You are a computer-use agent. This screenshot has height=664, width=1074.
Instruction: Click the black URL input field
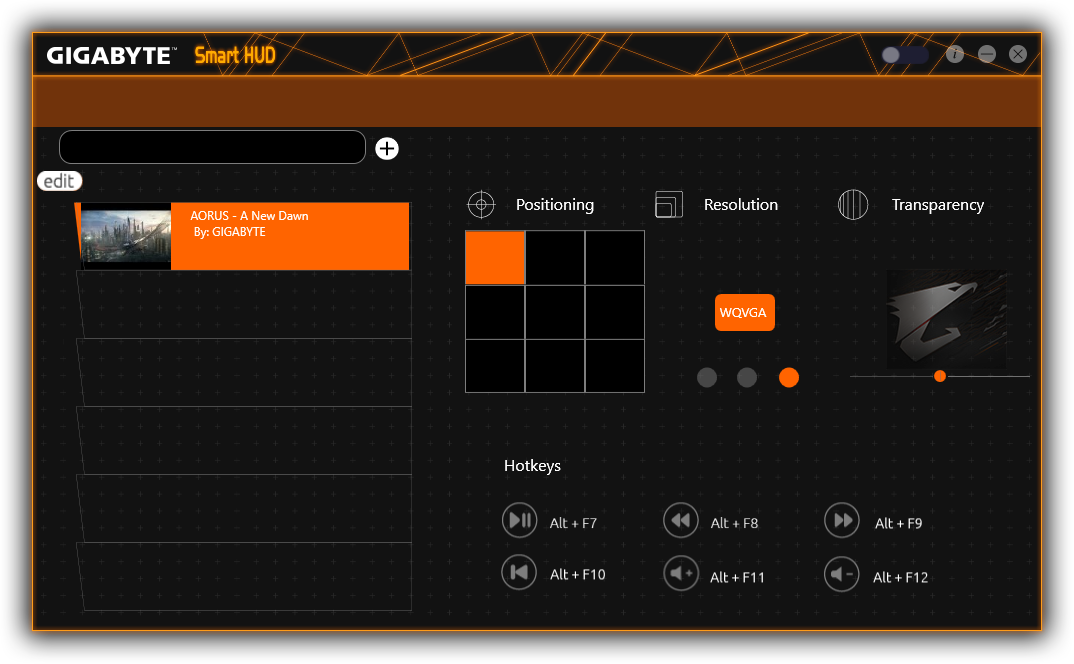click(212, 147)
